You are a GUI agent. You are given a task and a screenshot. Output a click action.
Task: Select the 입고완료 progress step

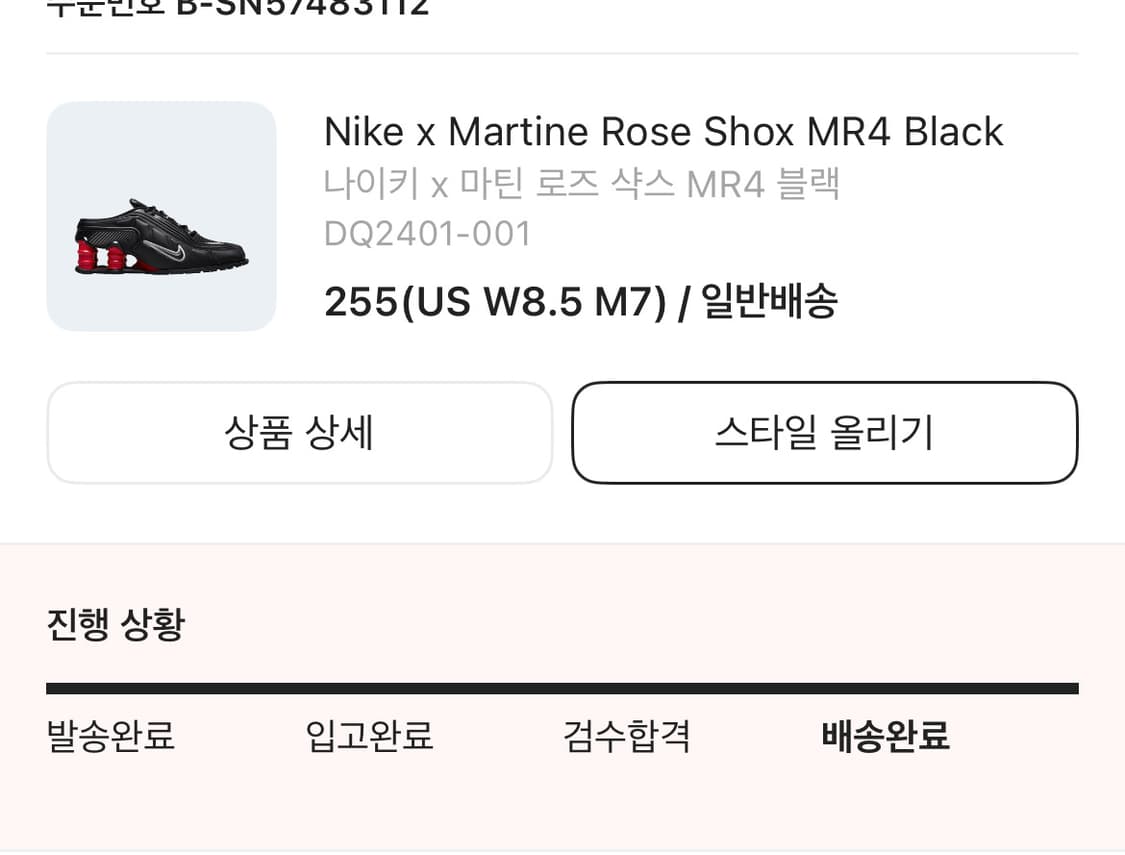pos(369,736)
